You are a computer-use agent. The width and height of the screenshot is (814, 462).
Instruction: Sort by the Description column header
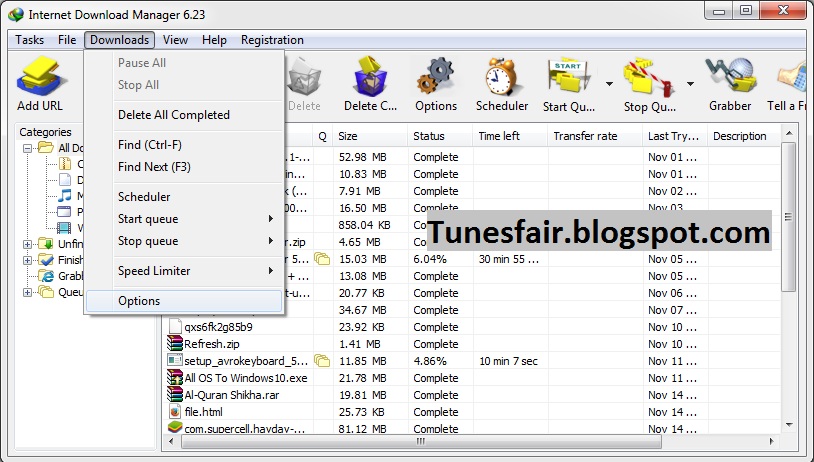coord(743,136)
